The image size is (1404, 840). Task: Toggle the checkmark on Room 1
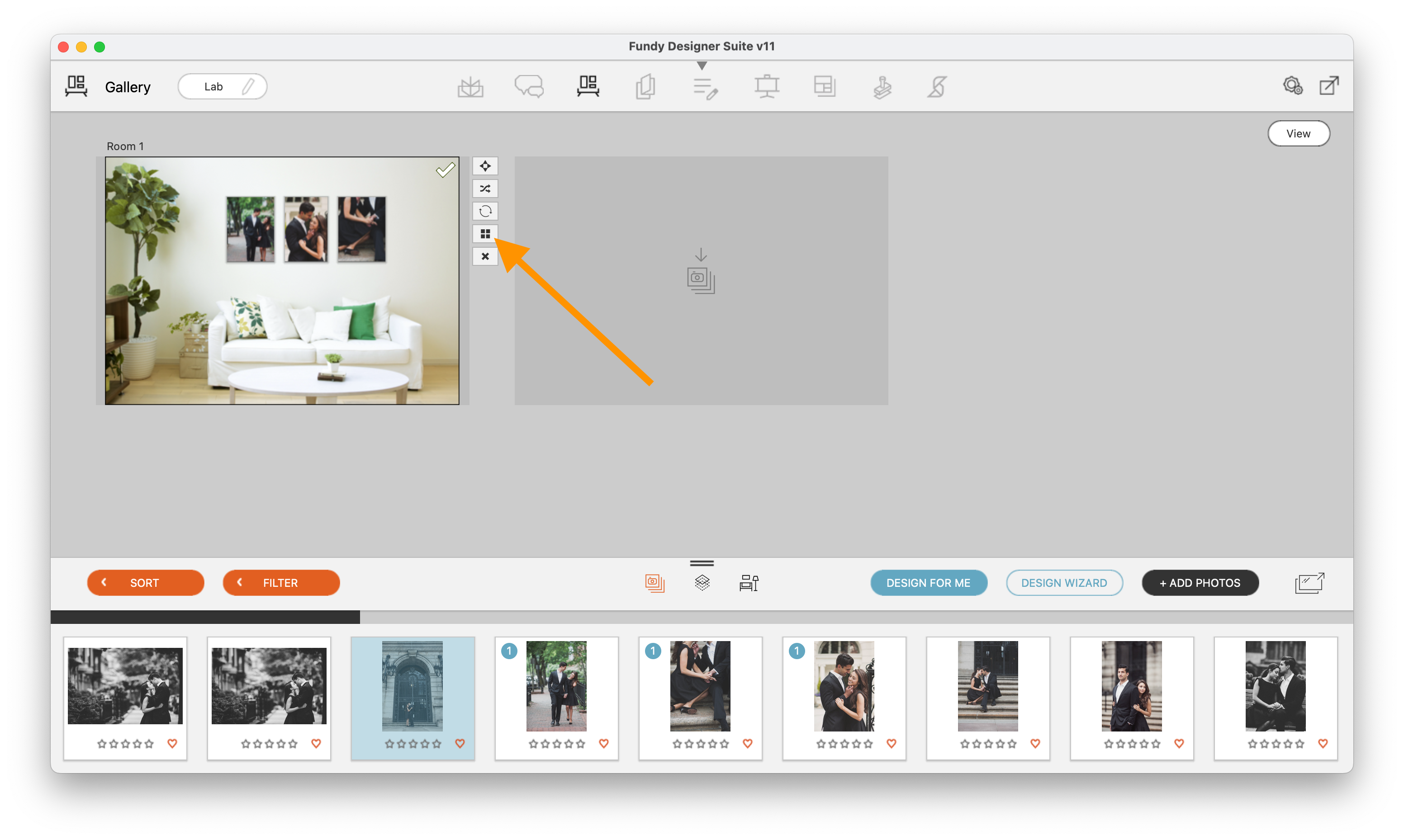click(446, 170)
